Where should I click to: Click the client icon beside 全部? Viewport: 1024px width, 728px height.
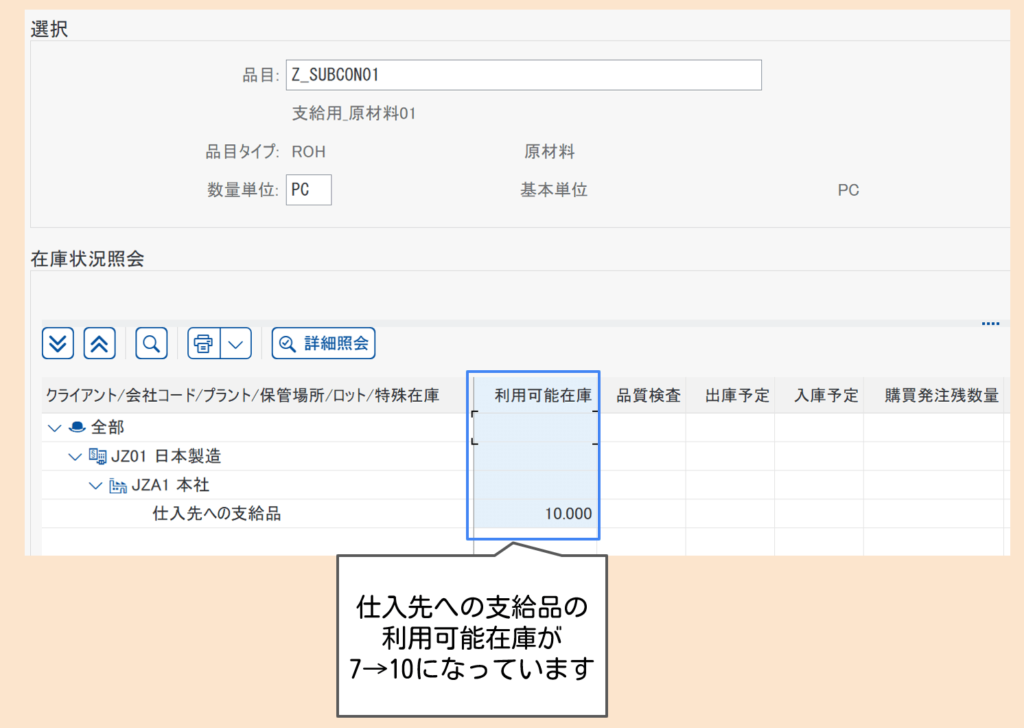[78, 426]
